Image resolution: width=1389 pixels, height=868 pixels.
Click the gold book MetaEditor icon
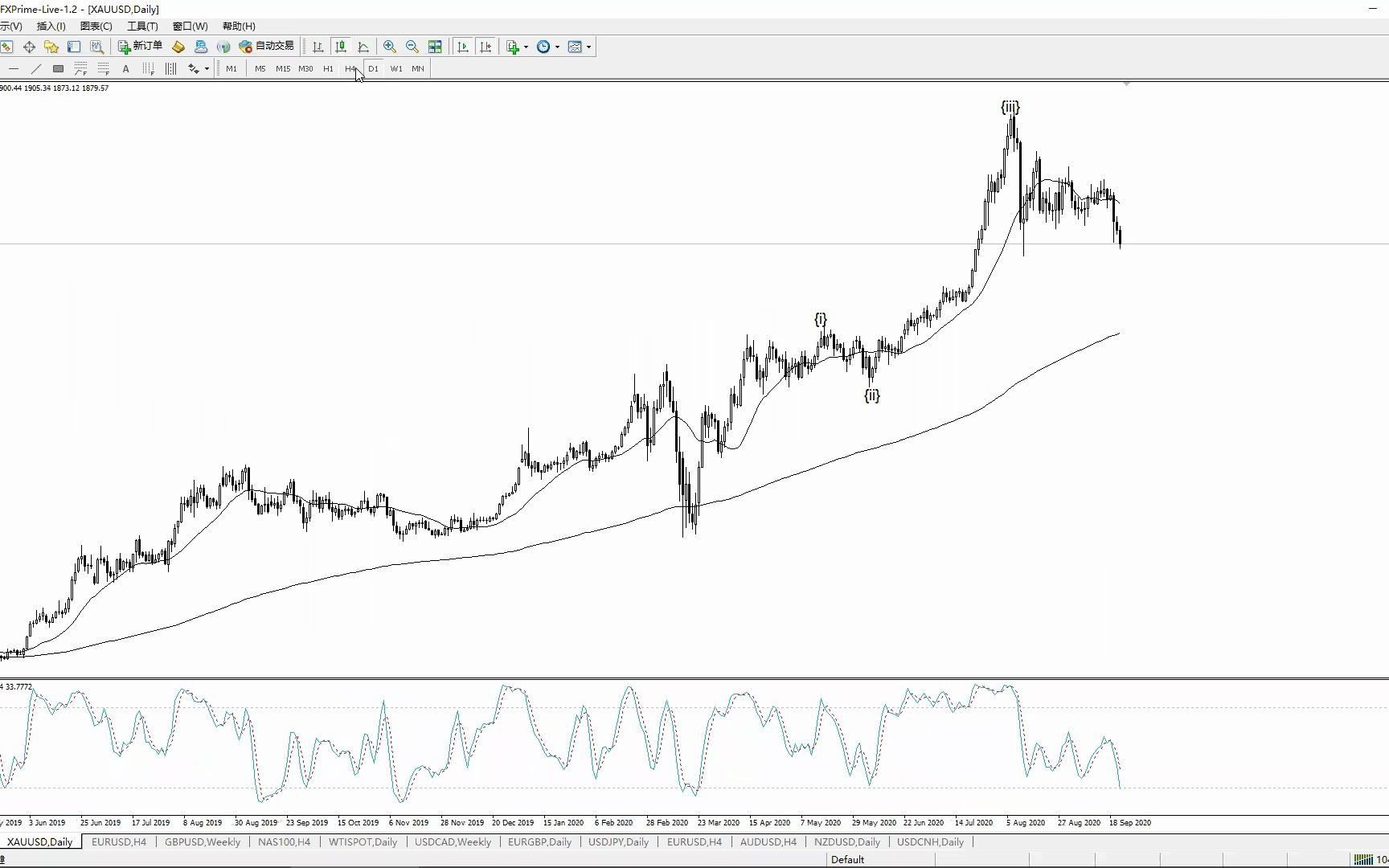pyautogui.click(x=178, y=47)
